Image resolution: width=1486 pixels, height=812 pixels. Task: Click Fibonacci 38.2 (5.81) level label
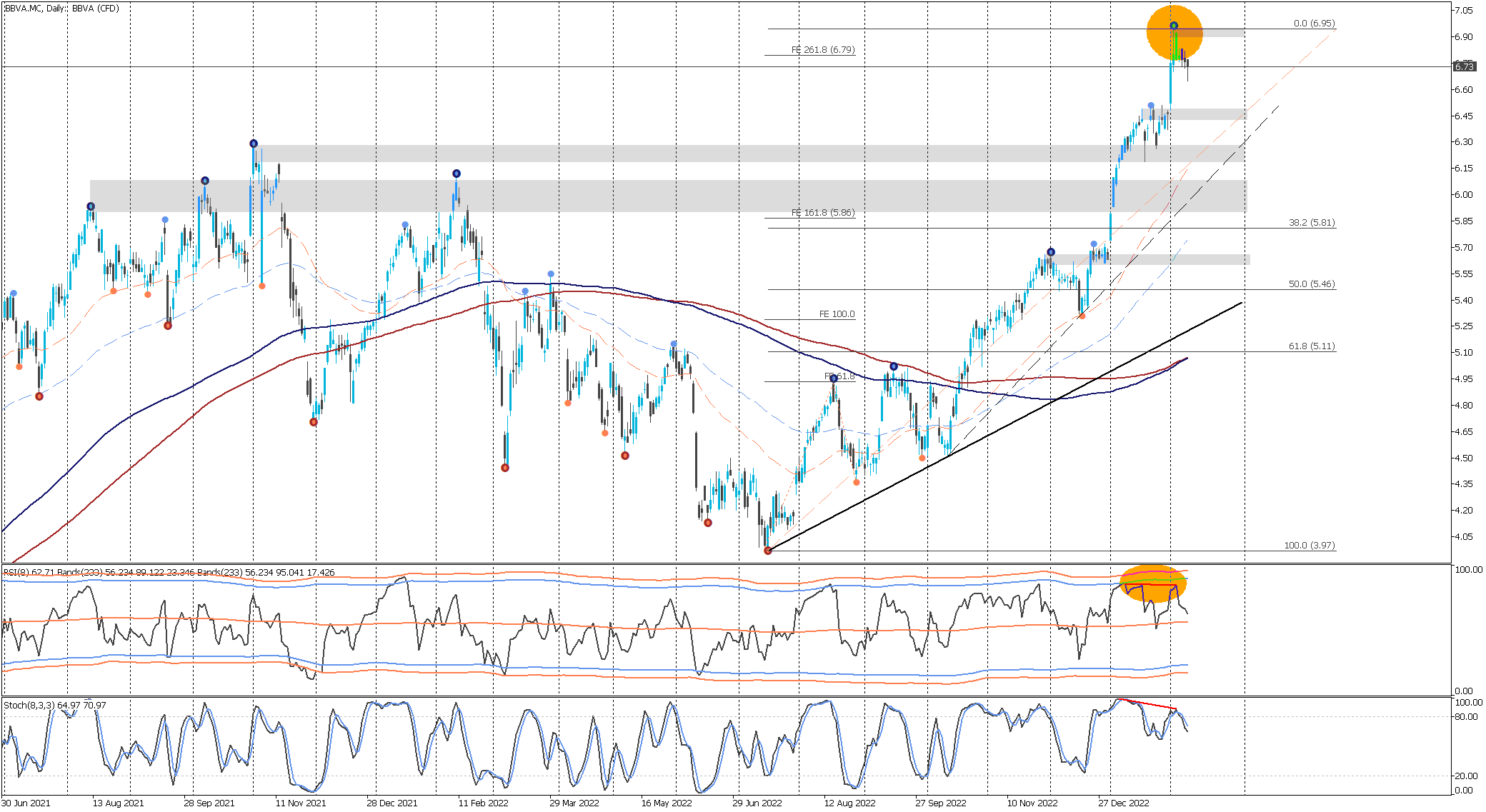[1312, 223]
